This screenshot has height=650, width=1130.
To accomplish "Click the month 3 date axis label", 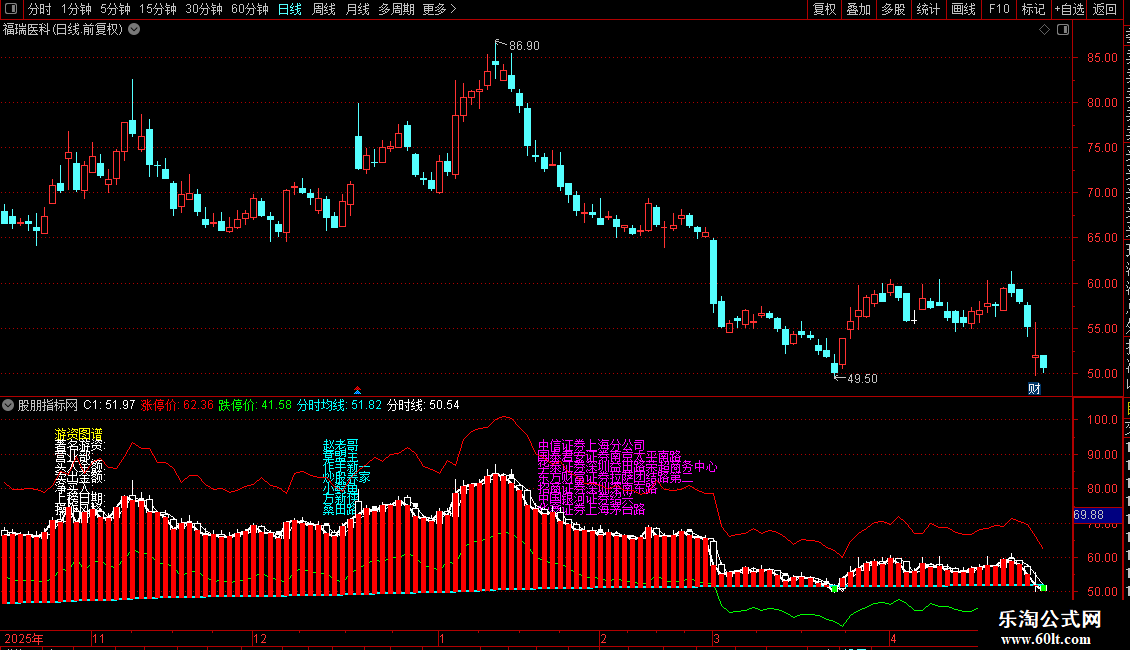I will [716, 638].
